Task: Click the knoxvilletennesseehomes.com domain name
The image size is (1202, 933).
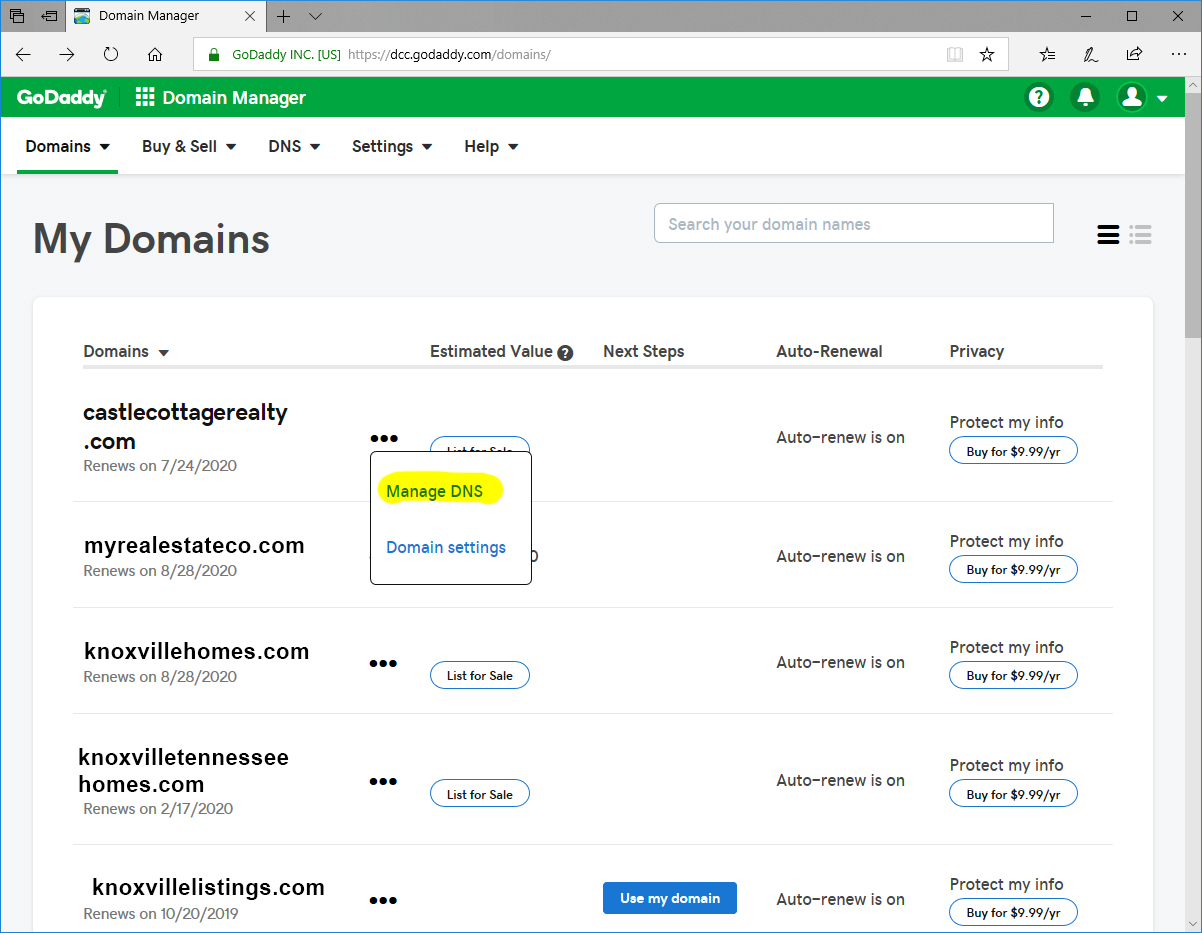Action: pyautogui.click(x=184, y=771)
